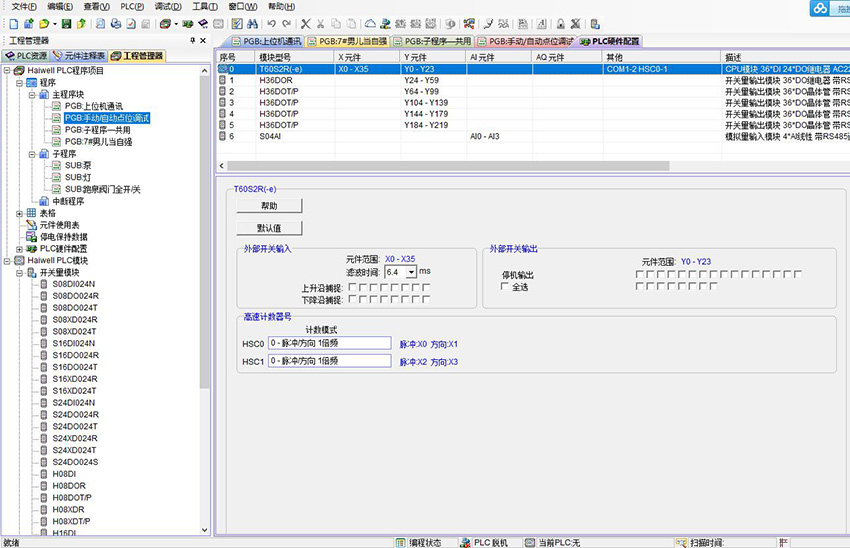Screen dimensions: 850x548
Task: Collapse the 主程序块 tree node
Action: [31, 94]
